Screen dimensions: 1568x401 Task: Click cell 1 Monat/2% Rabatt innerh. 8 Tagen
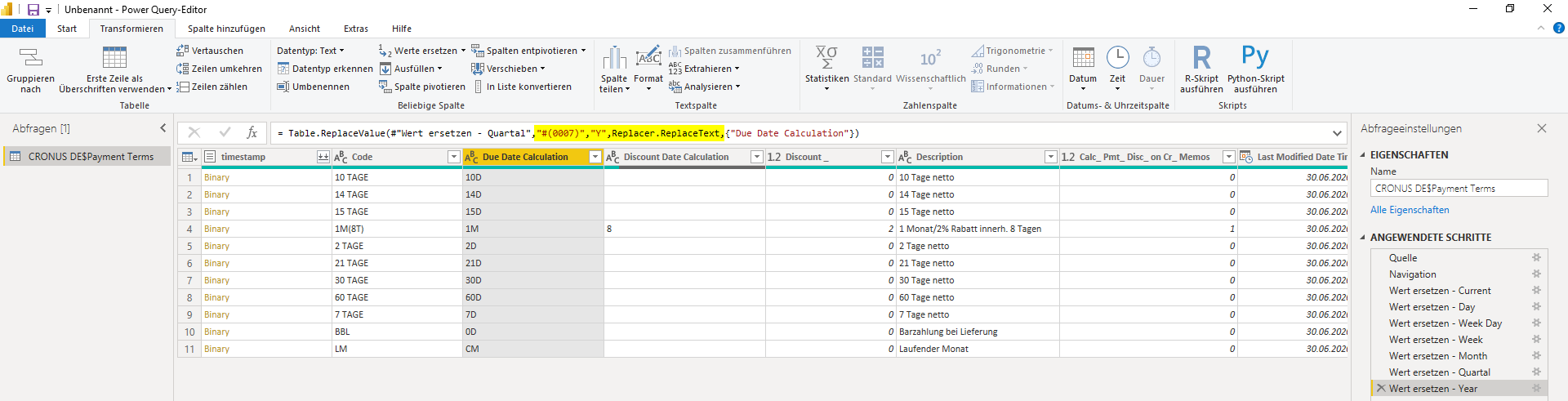click(x=978, y=229)
